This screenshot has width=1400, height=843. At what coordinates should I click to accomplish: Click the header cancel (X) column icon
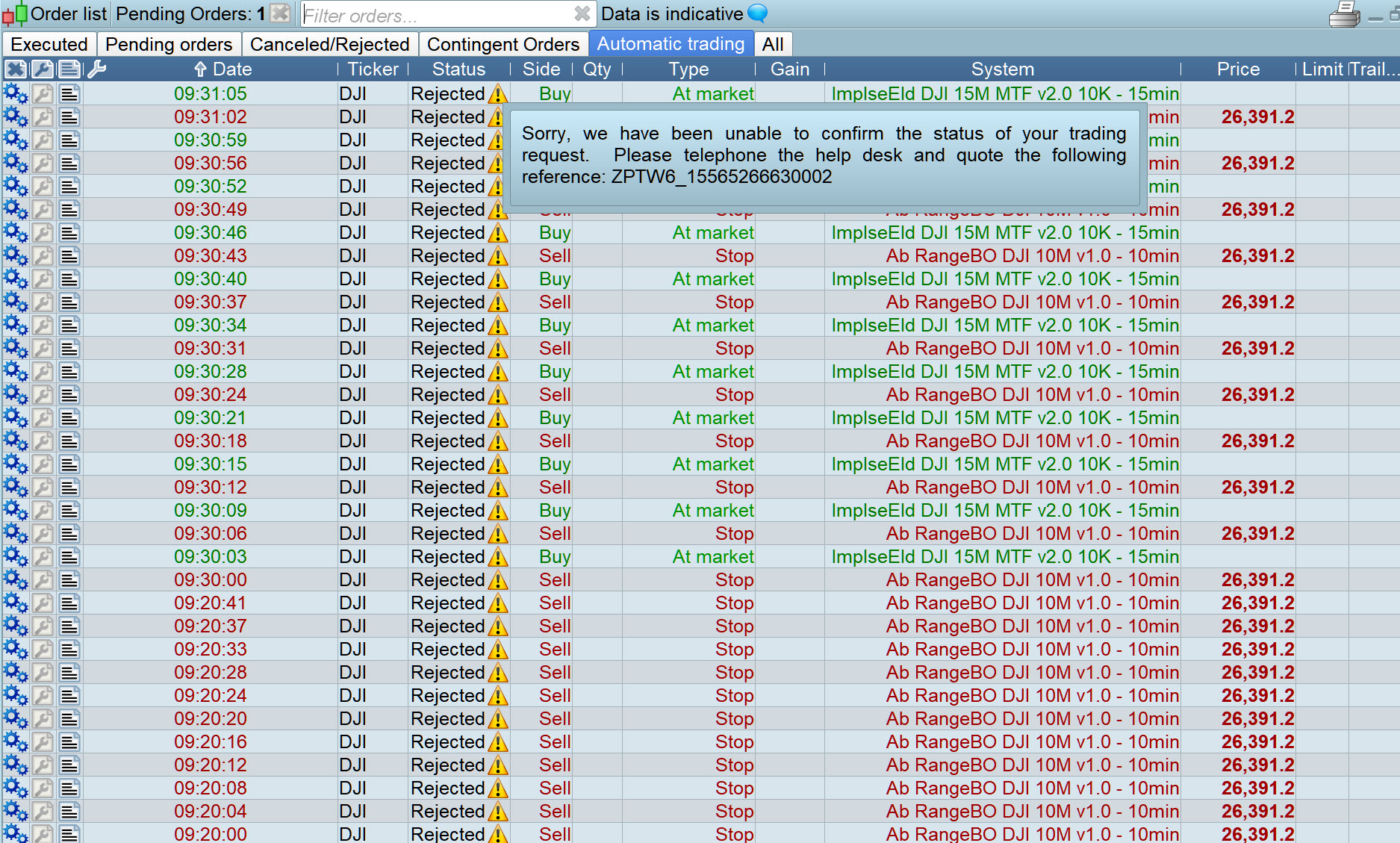[x=16, y=69]
